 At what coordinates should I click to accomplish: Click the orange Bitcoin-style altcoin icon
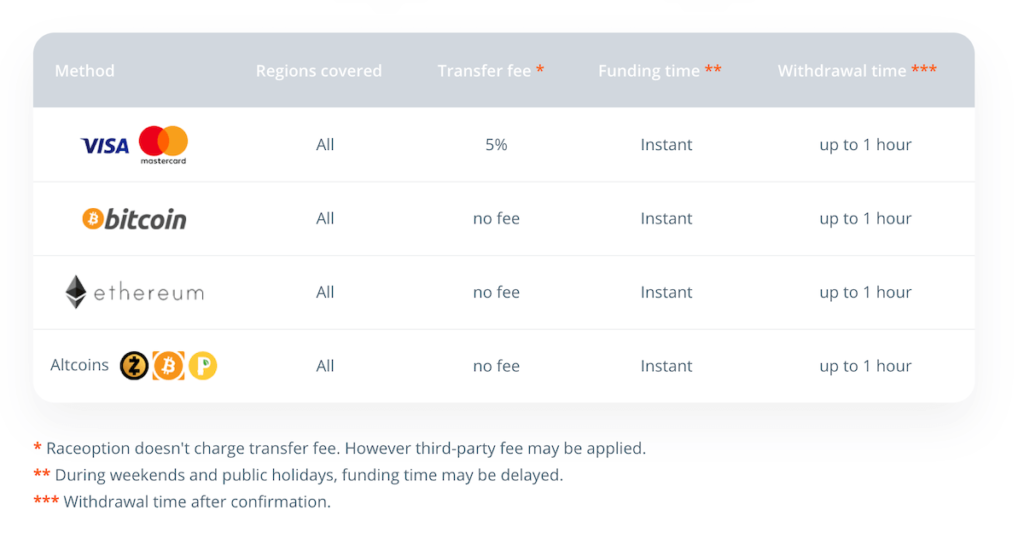168,365
